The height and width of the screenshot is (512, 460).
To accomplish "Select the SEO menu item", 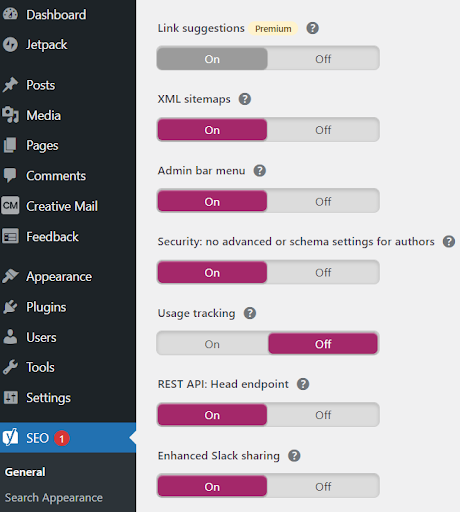I will [x=68, y=438].
